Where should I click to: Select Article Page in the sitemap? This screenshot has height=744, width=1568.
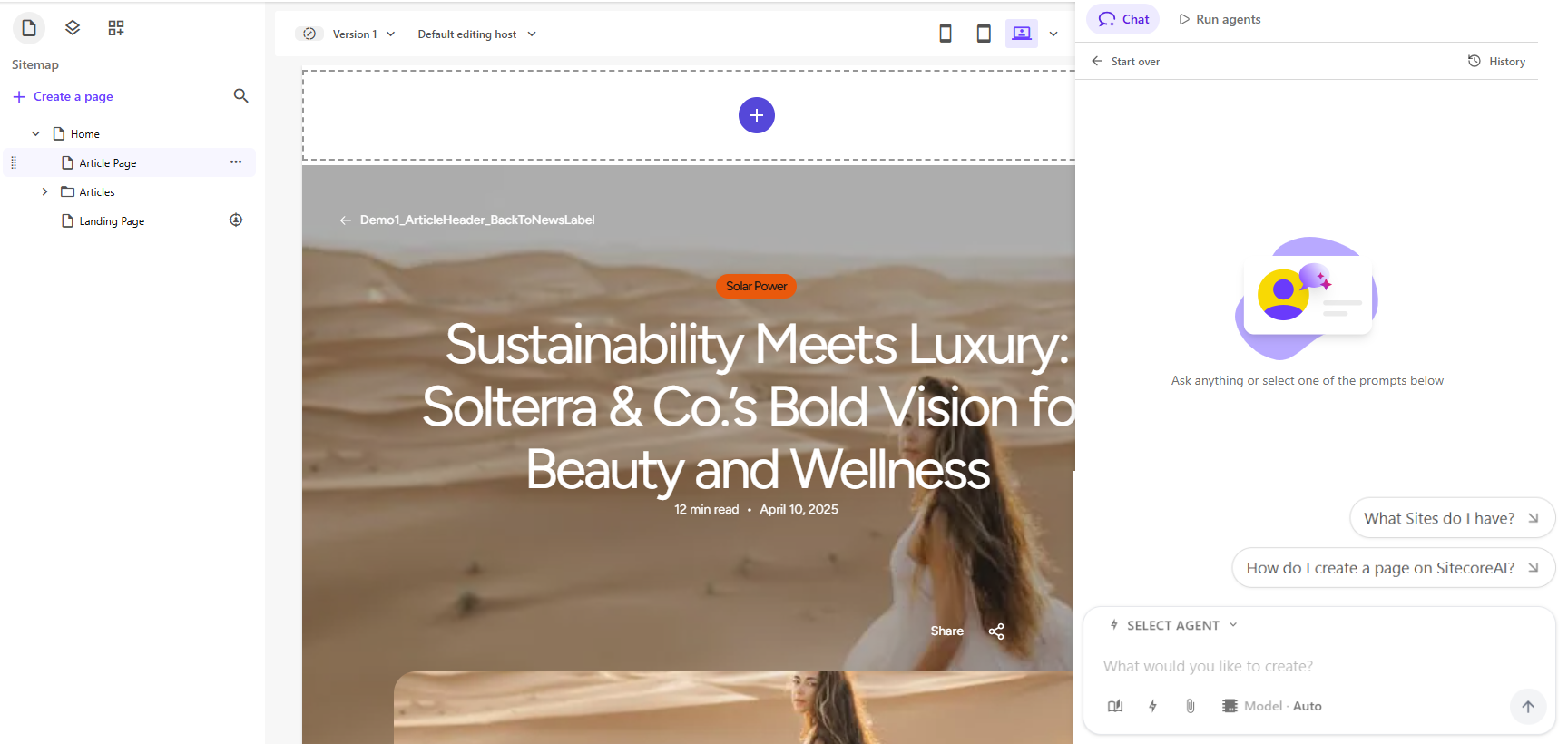click(x=108, y=163)
